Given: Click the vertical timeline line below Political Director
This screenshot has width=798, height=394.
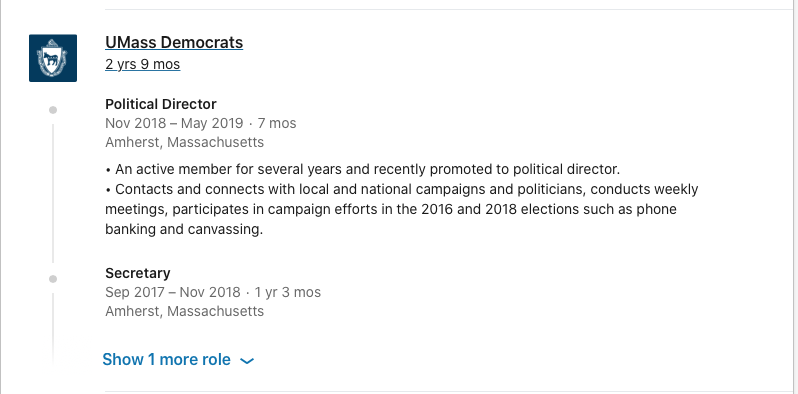Looking at the screenshot, I should (53, 193).
